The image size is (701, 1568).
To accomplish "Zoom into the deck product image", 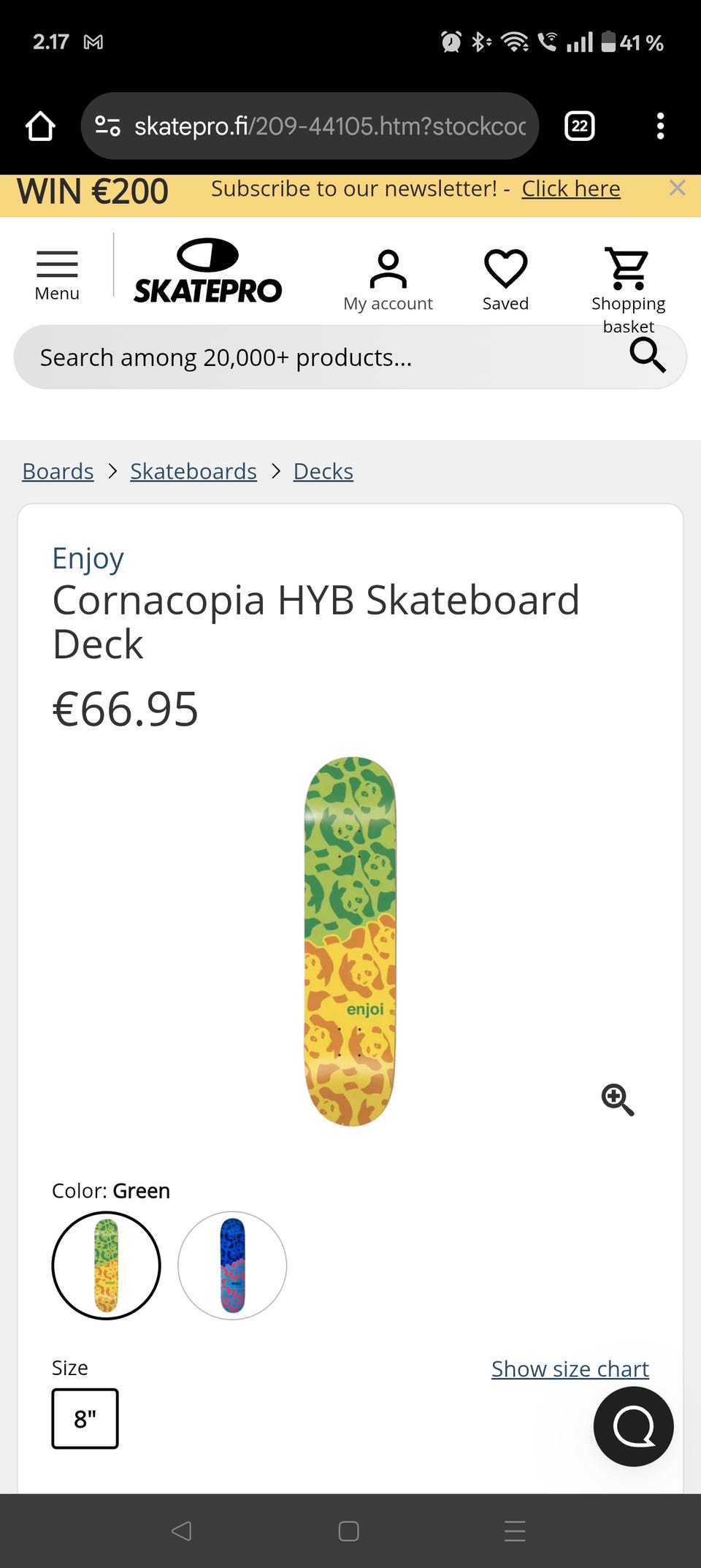I will pos(618,1100).
